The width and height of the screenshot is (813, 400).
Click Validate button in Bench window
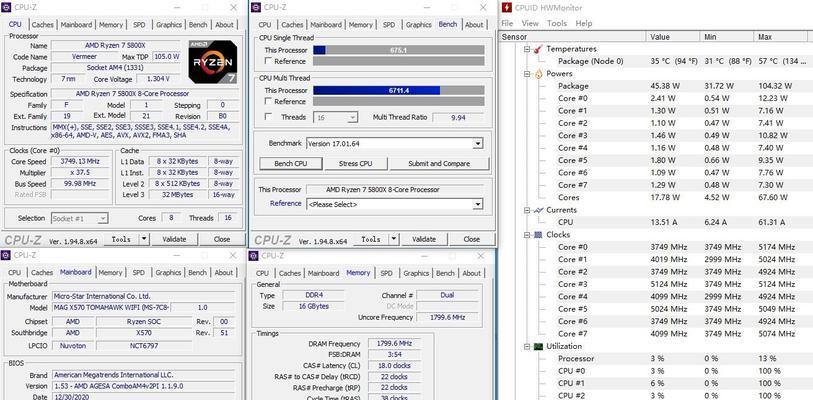click(424, 239)
